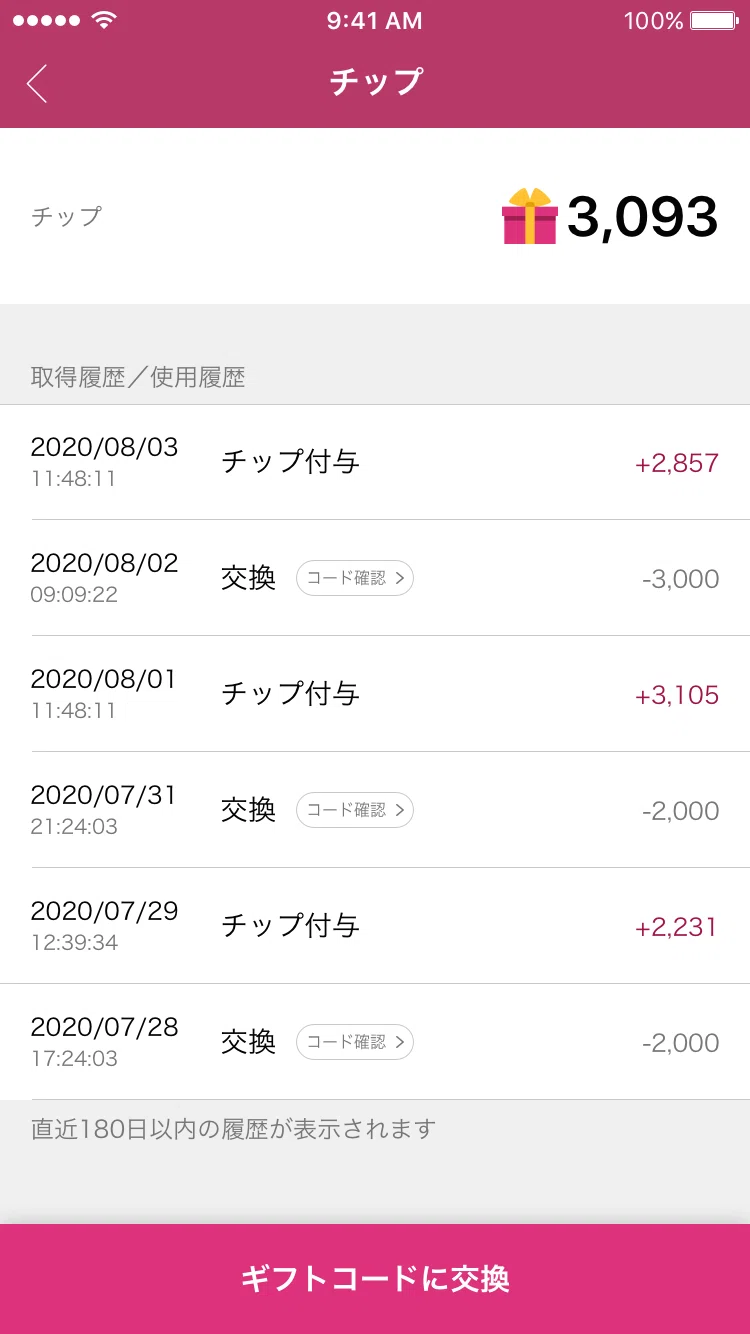This screenshot has width=750, height=1334.
Task: Tap ギフトコードに交換 button
Action: pyautogui.click(x=375, y=1279)
